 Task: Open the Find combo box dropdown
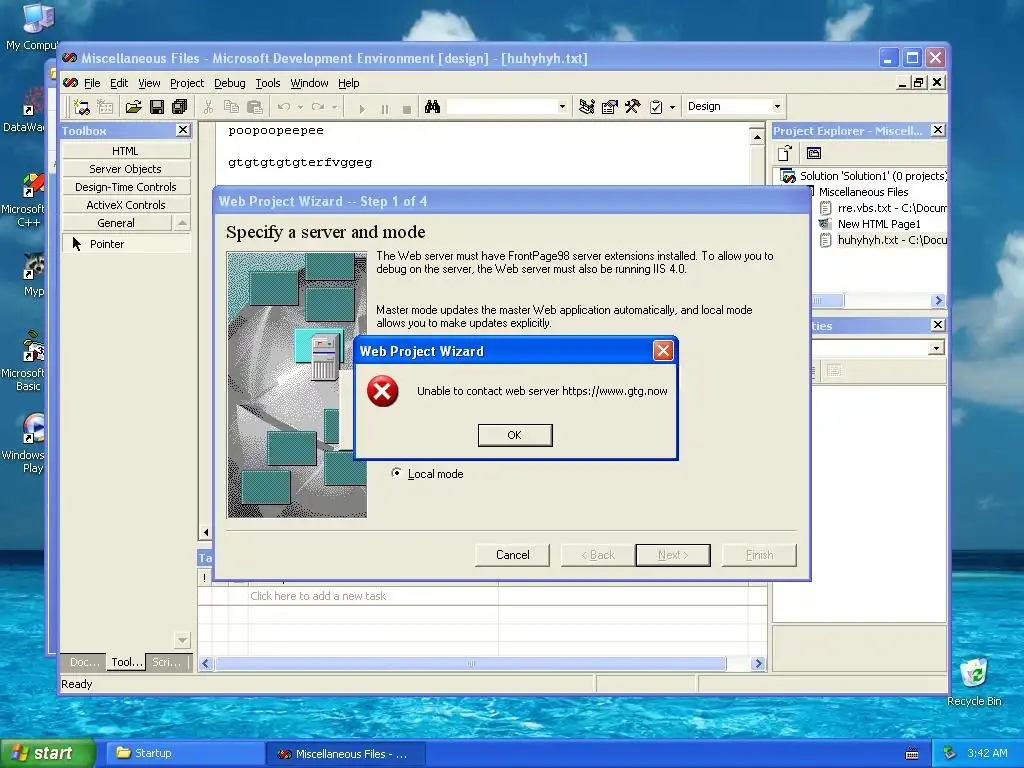[x=562, y=107]
